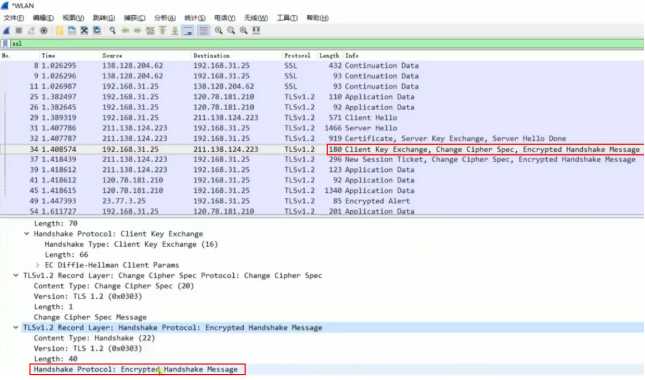Open the 统计(S) menu
Viewport: 645px width, 380px height.
click(195, 18)
